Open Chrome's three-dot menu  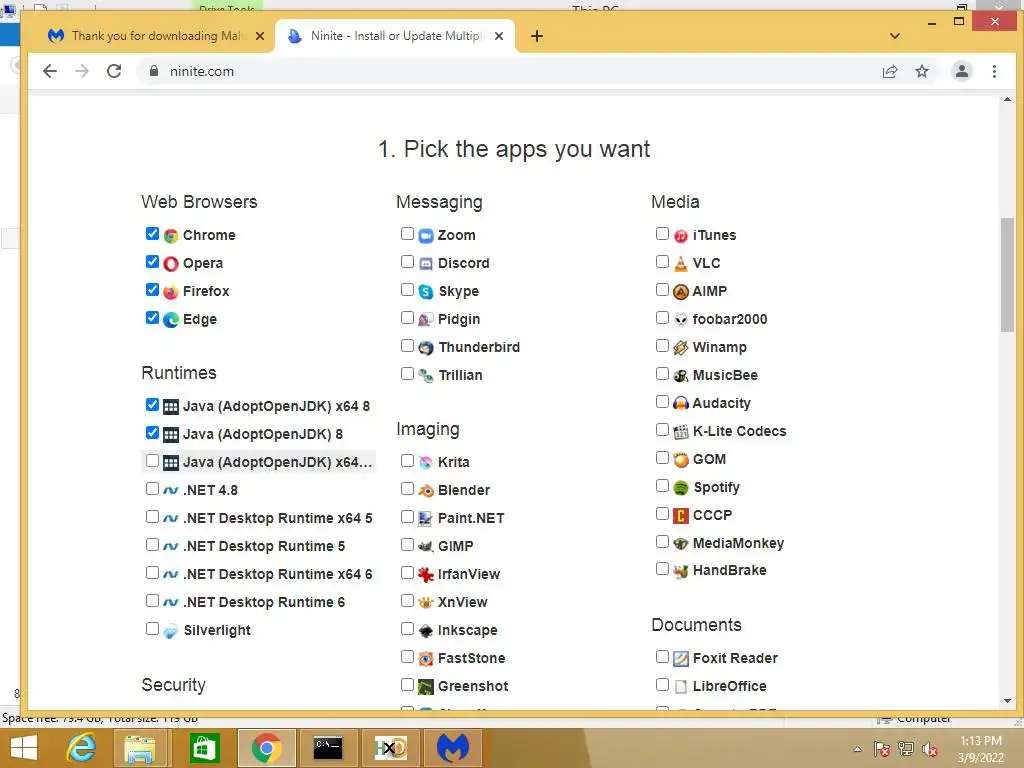pyautogui.click(x=994, y=71)
